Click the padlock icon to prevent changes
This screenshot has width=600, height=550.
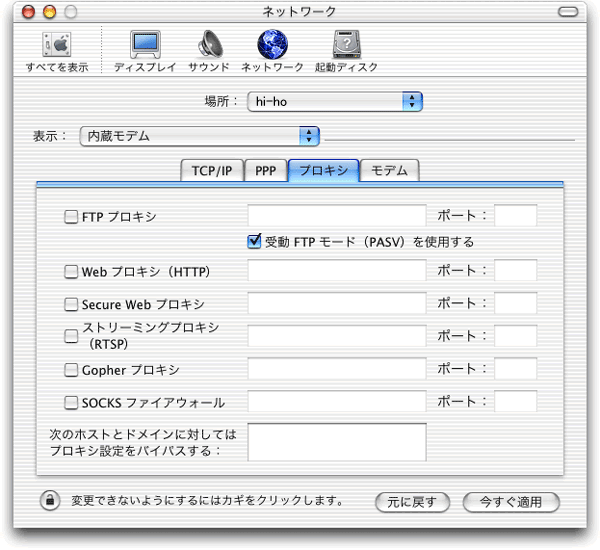[49, 500]
